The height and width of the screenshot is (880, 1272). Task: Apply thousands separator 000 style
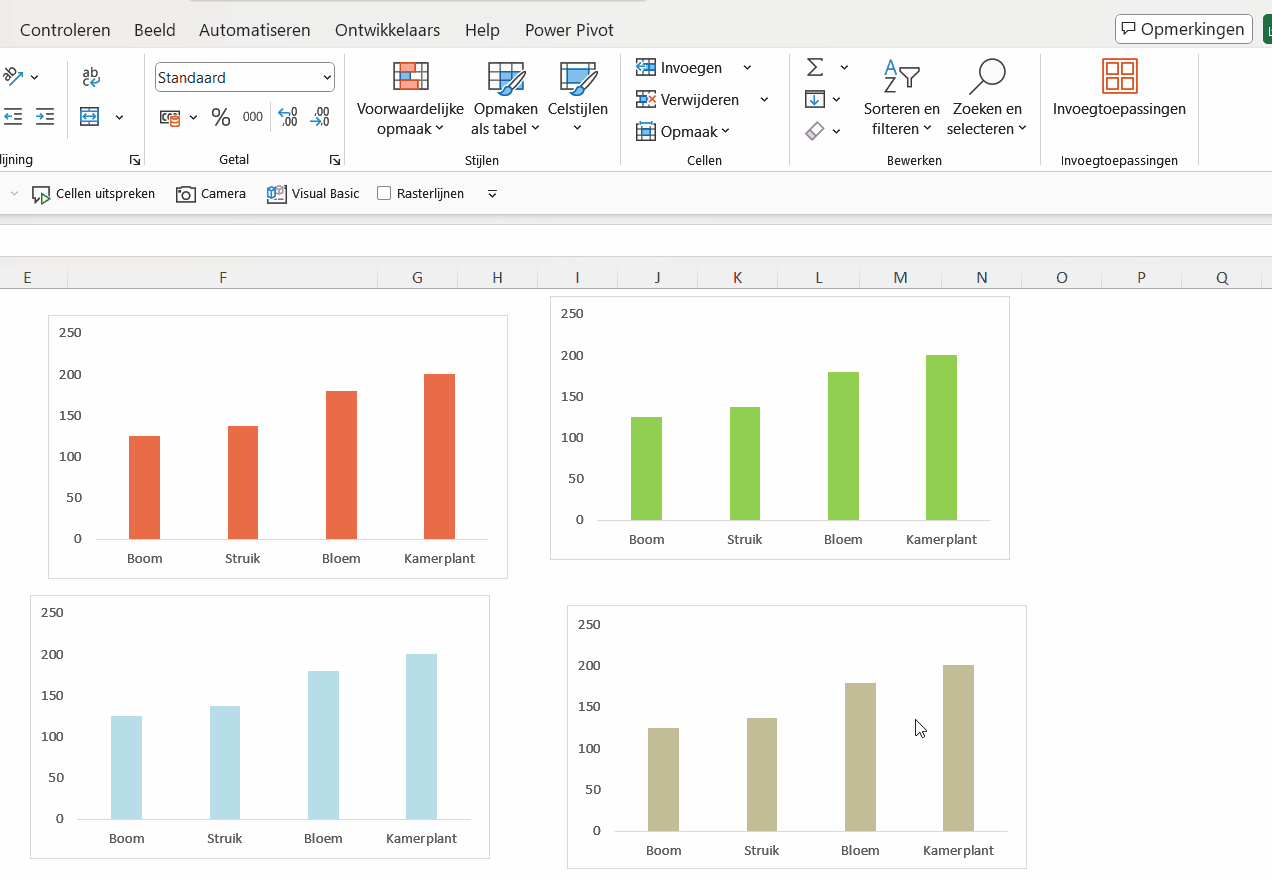pos(253,118)
